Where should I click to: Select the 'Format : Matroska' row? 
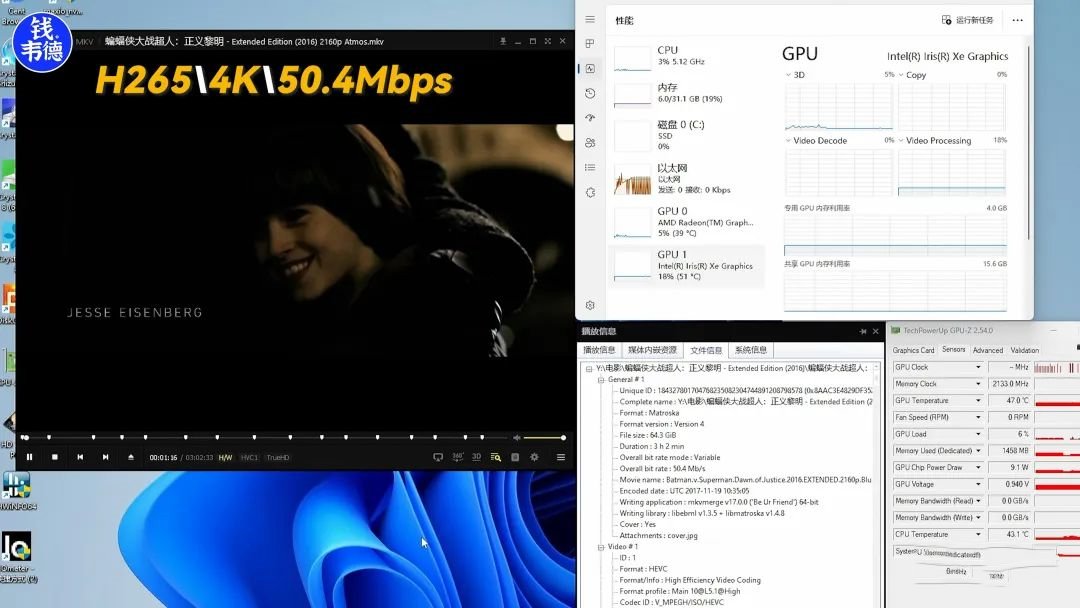point(649,413)
